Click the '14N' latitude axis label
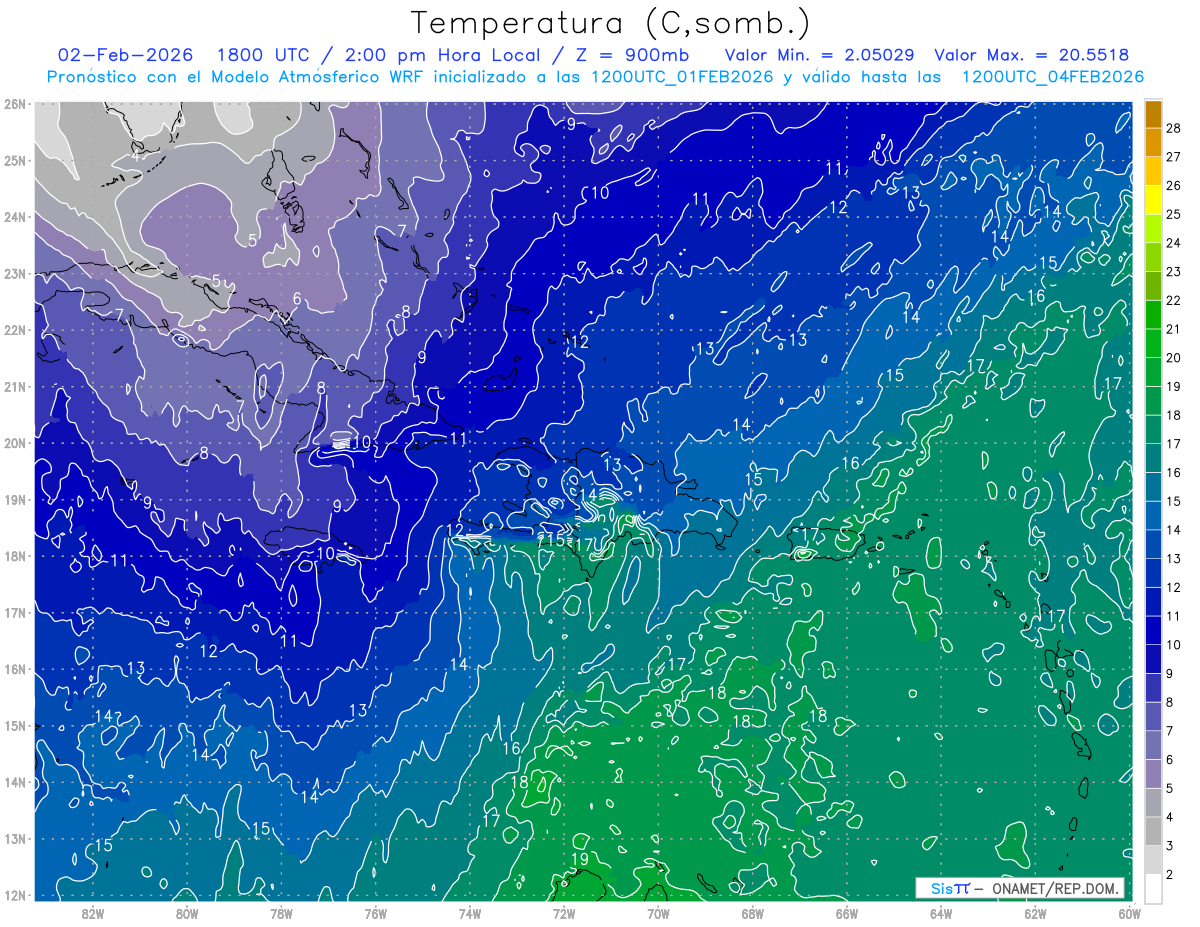The height and width of the screenshot is (927, 1200). pos(14,782)
